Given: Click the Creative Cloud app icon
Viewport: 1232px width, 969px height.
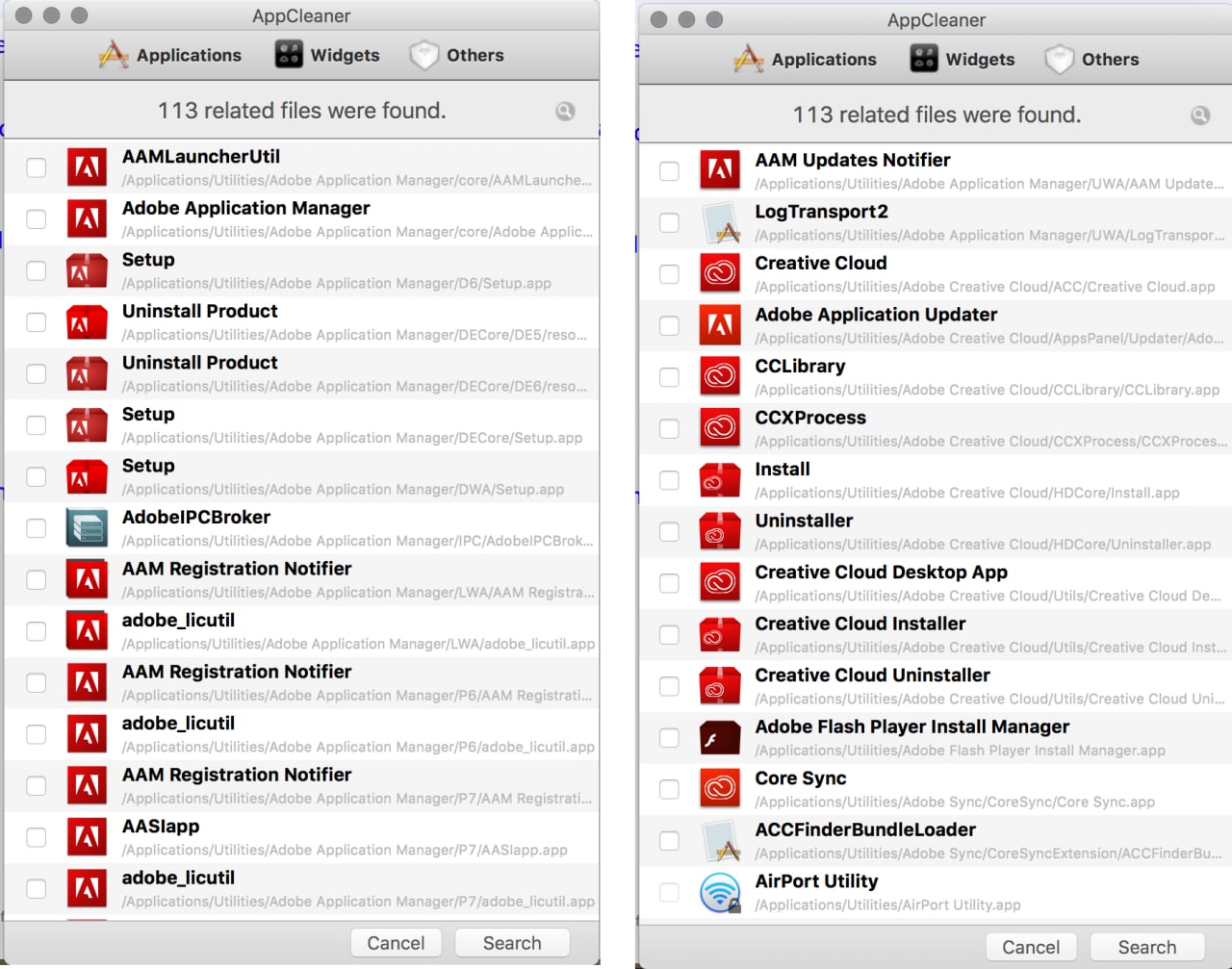Looking at the screenshot, I should pos(720,274).
